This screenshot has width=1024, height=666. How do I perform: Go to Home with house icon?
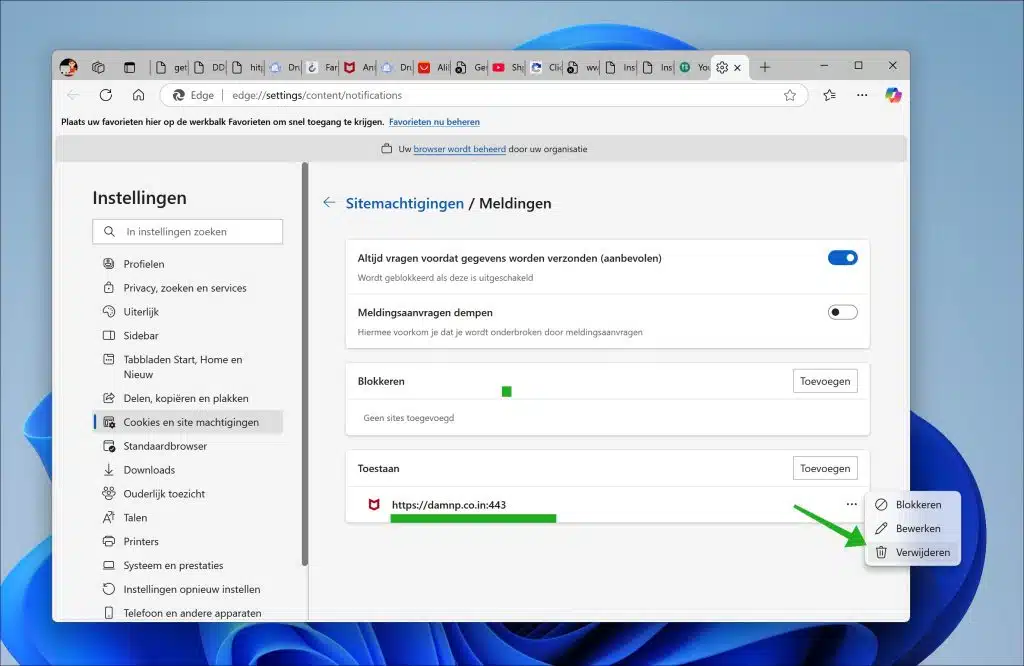[x=138, y=95]
